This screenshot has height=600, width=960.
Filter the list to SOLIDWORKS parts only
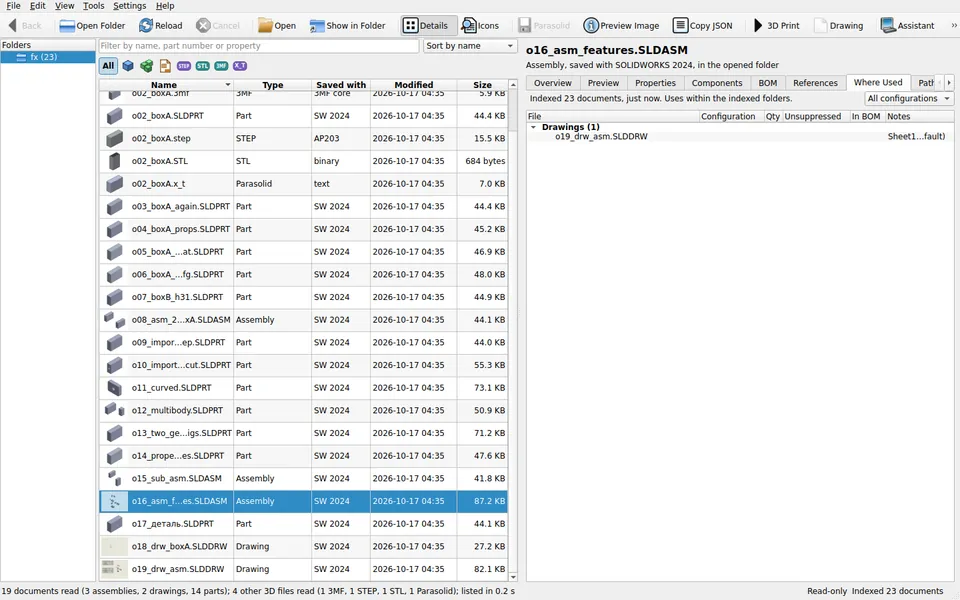pyautogui.click(x=128, y=66)
